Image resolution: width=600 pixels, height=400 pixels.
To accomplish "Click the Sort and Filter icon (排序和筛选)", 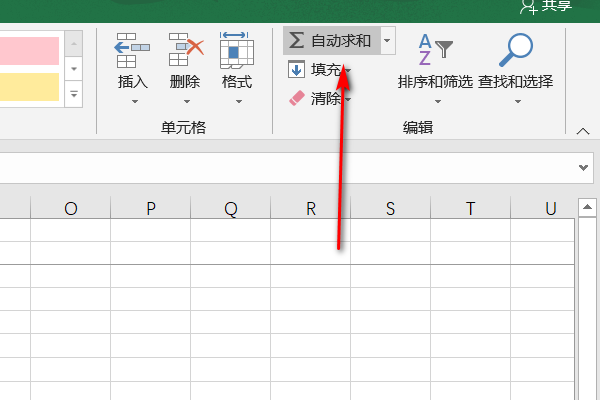I will [435, 50].
